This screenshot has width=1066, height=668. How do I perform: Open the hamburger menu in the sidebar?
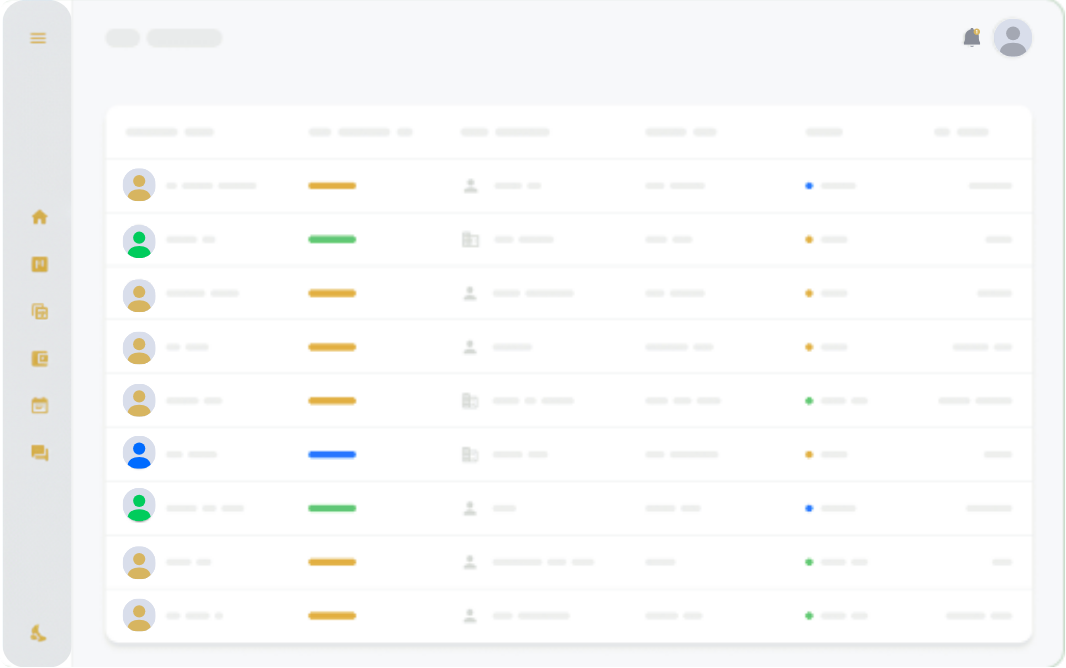pos(38,38)
